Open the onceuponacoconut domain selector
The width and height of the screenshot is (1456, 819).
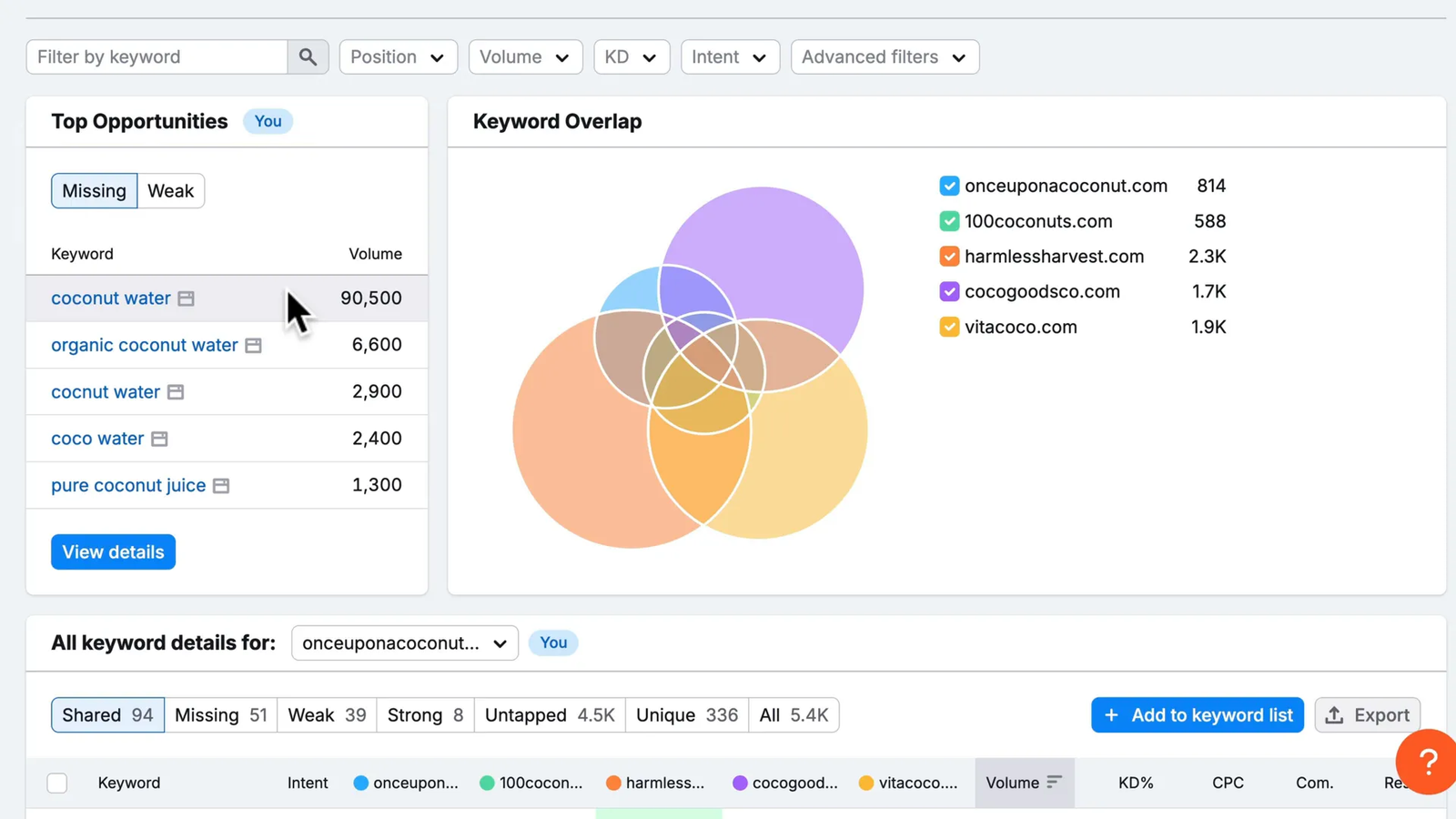point(405,642)
